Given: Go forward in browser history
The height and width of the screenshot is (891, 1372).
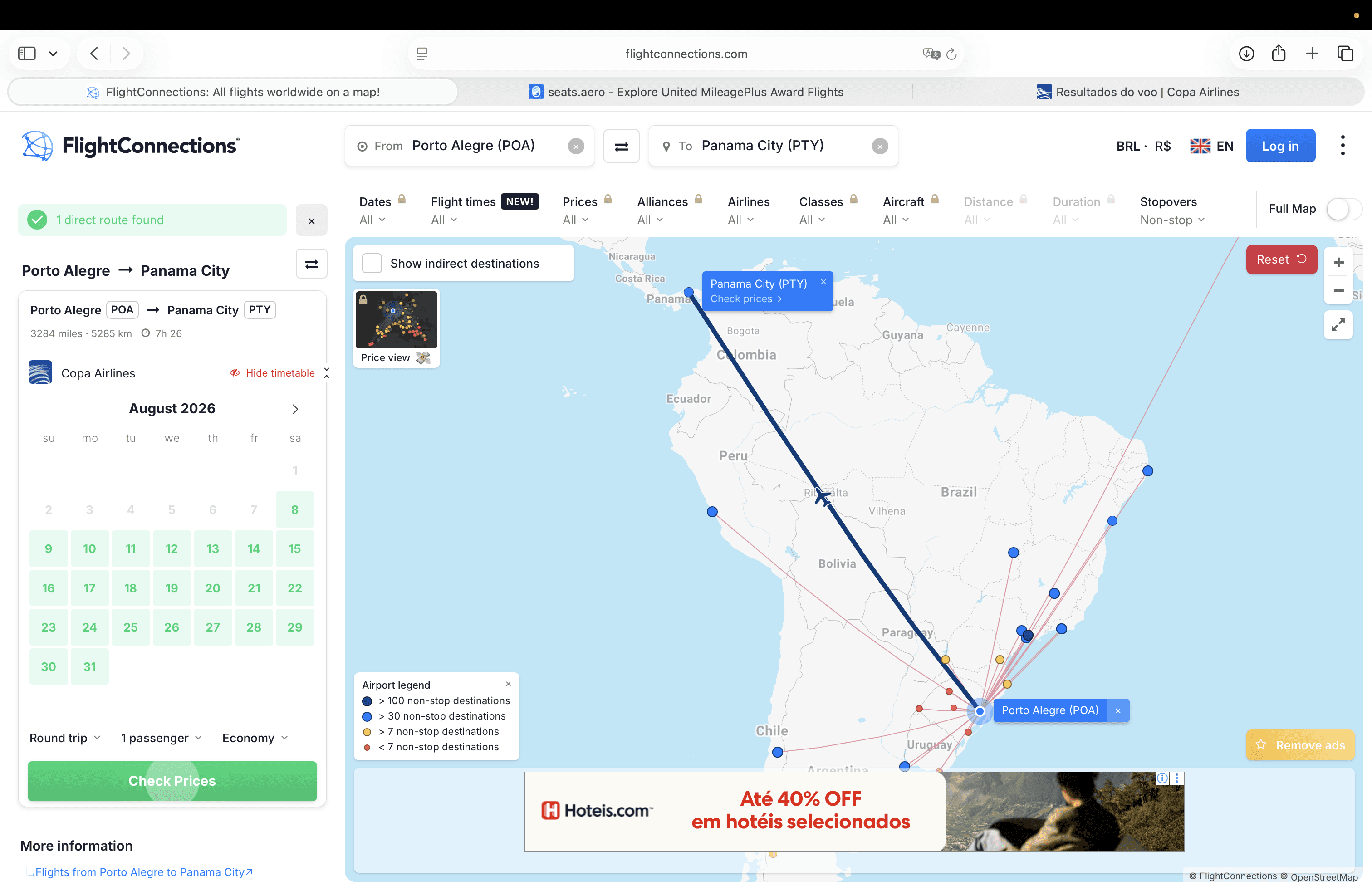Looking at the screenshot, I should tap(126, 54).
